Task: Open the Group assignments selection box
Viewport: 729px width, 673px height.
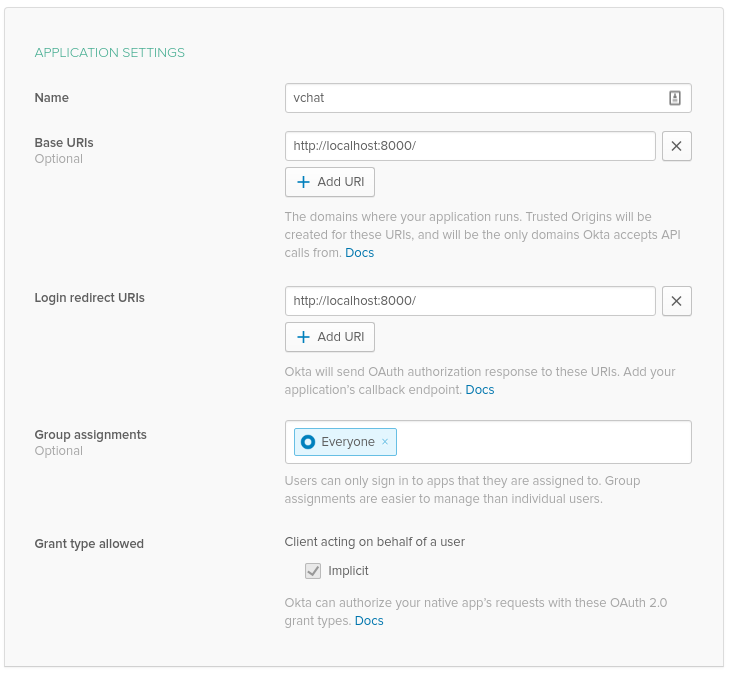Action: (x=540, y=442)
